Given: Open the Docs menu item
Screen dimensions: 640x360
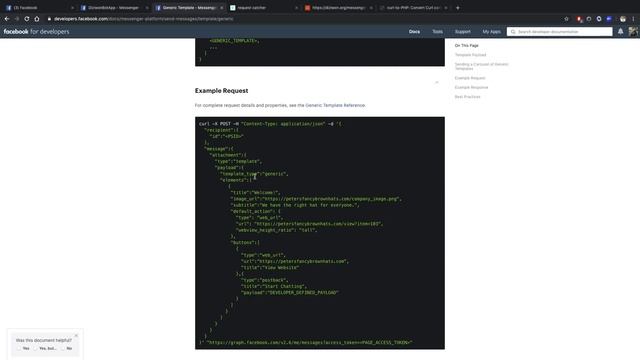Looking at the screenshot, I should pos(414,31).
